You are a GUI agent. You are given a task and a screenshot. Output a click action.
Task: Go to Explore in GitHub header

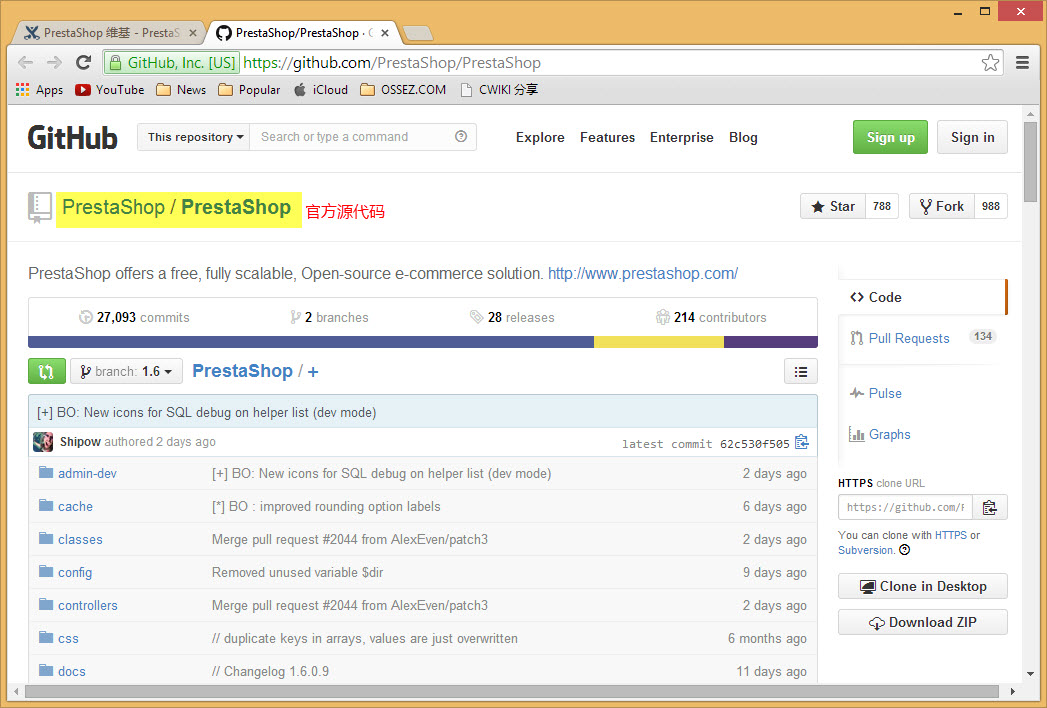(x=540, y=137)
